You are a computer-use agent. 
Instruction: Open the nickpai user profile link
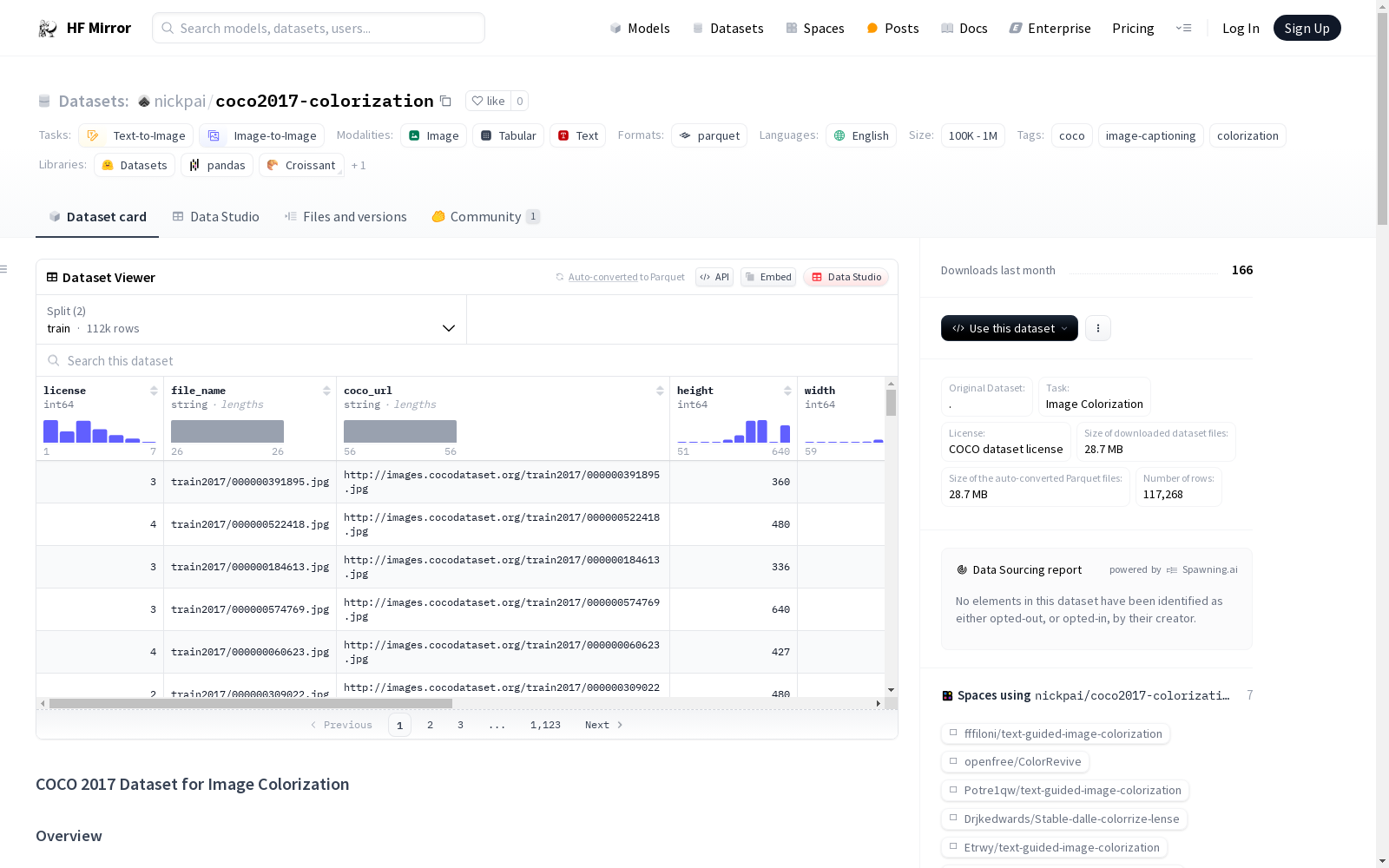click(x=180, y=102)
